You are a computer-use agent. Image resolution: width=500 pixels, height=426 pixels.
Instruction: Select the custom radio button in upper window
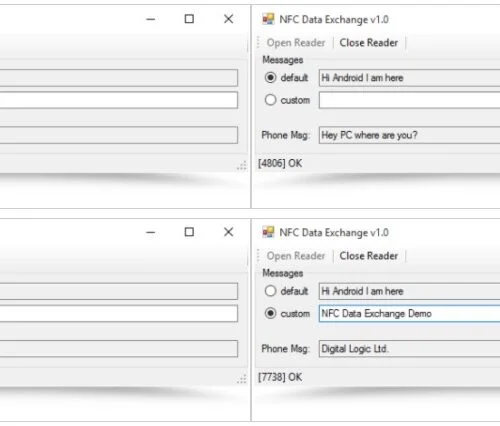[x=270, y=100]
